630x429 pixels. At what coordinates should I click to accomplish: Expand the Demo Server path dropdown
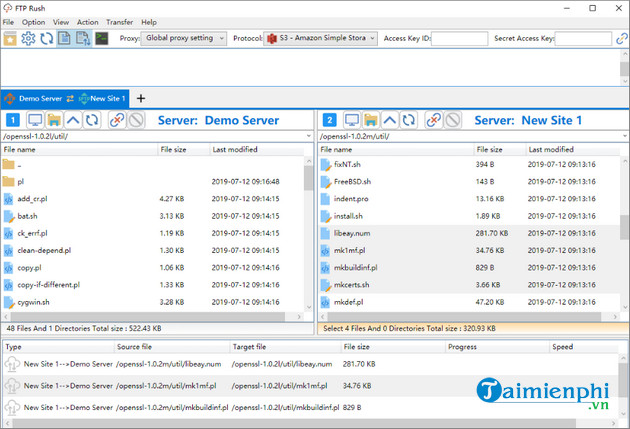coord(307,135)
